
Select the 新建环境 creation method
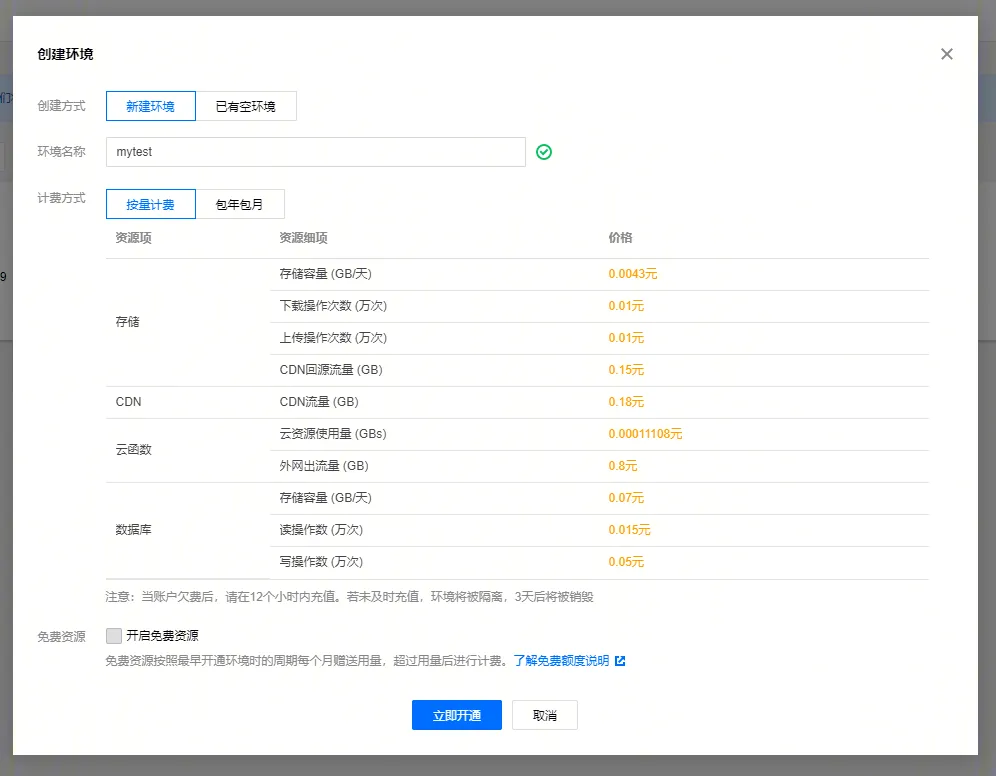(x=150, y=106)
